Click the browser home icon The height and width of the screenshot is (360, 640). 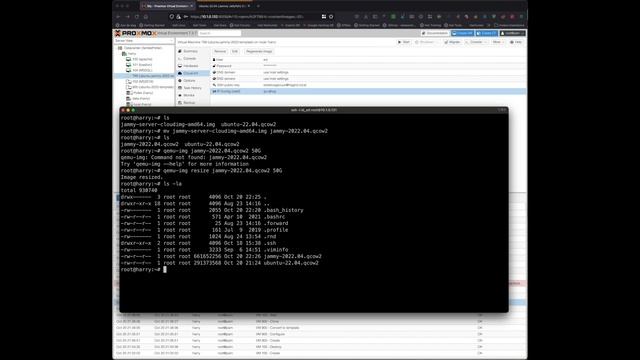pos(146,17)
